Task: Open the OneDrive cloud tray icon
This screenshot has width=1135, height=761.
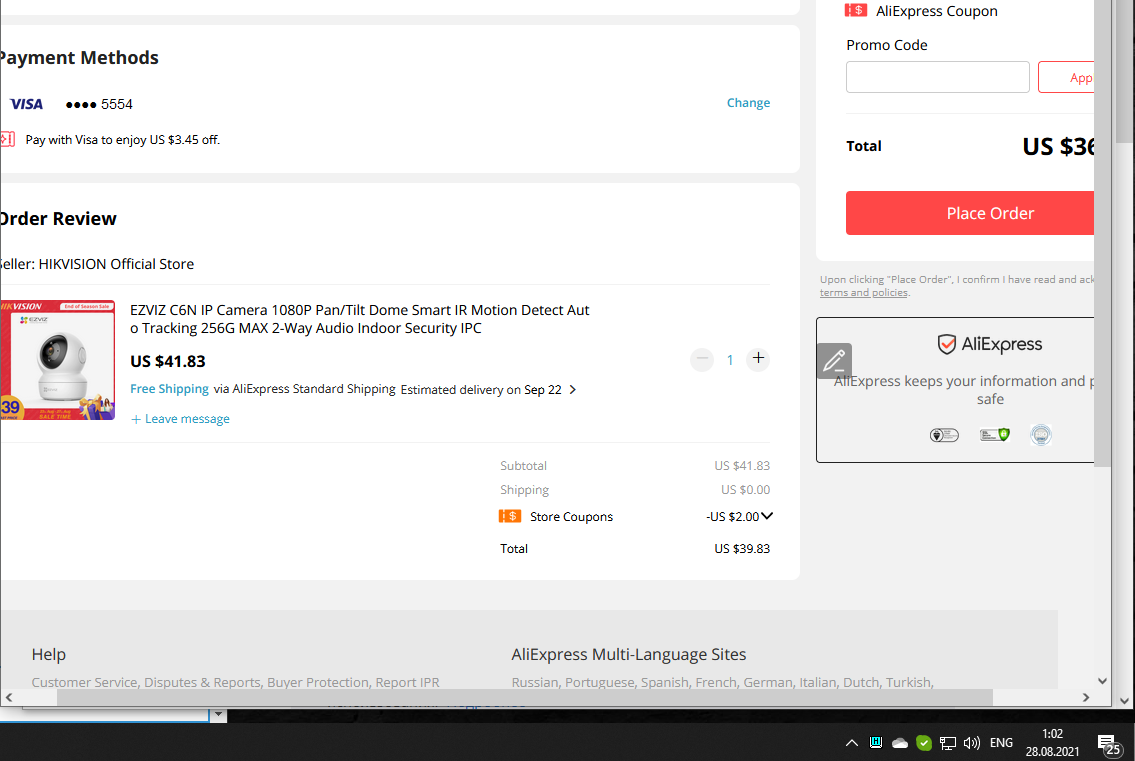Action: [900, 743]
